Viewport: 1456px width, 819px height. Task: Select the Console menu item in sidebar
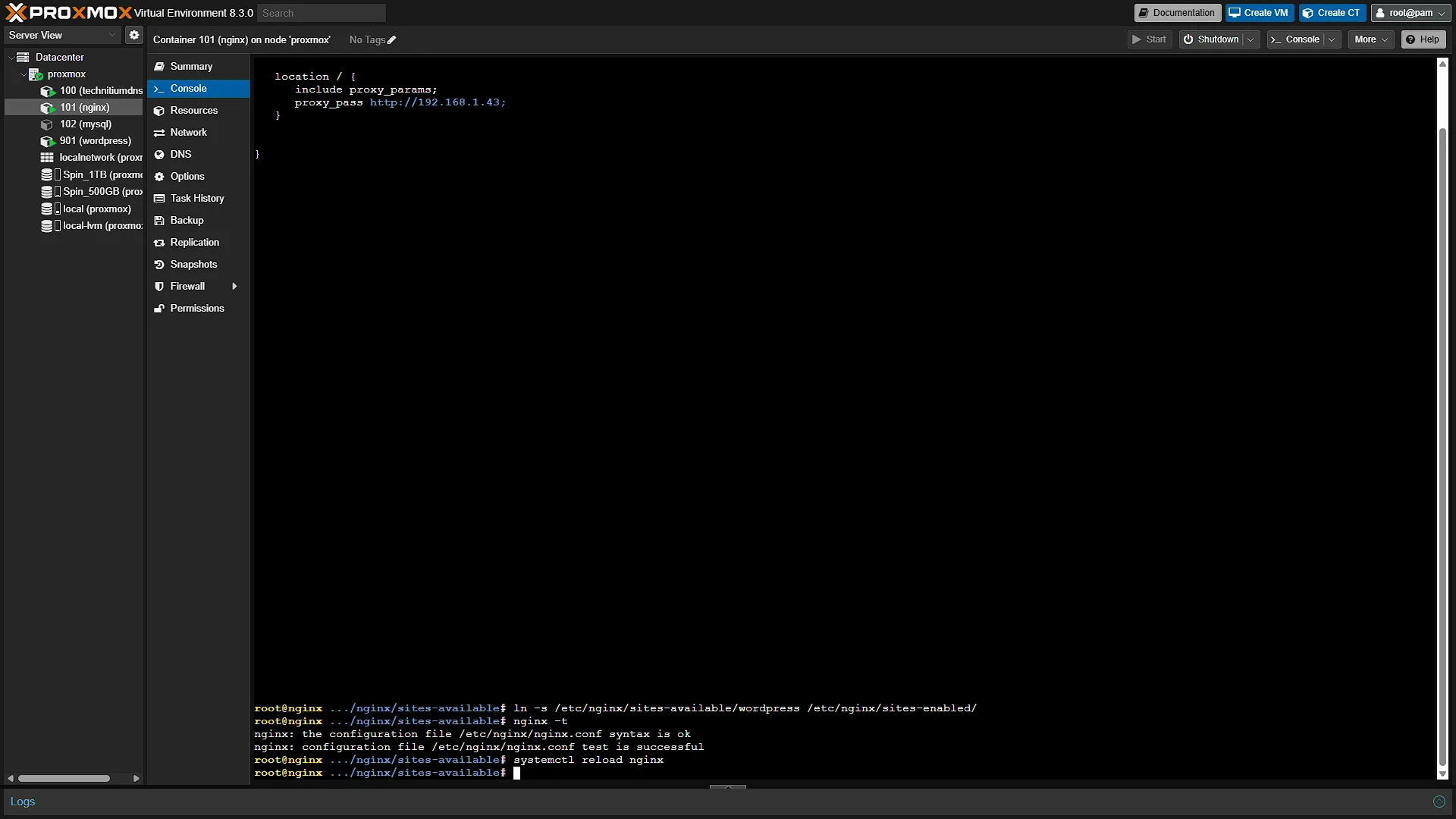tap(199, 89)
